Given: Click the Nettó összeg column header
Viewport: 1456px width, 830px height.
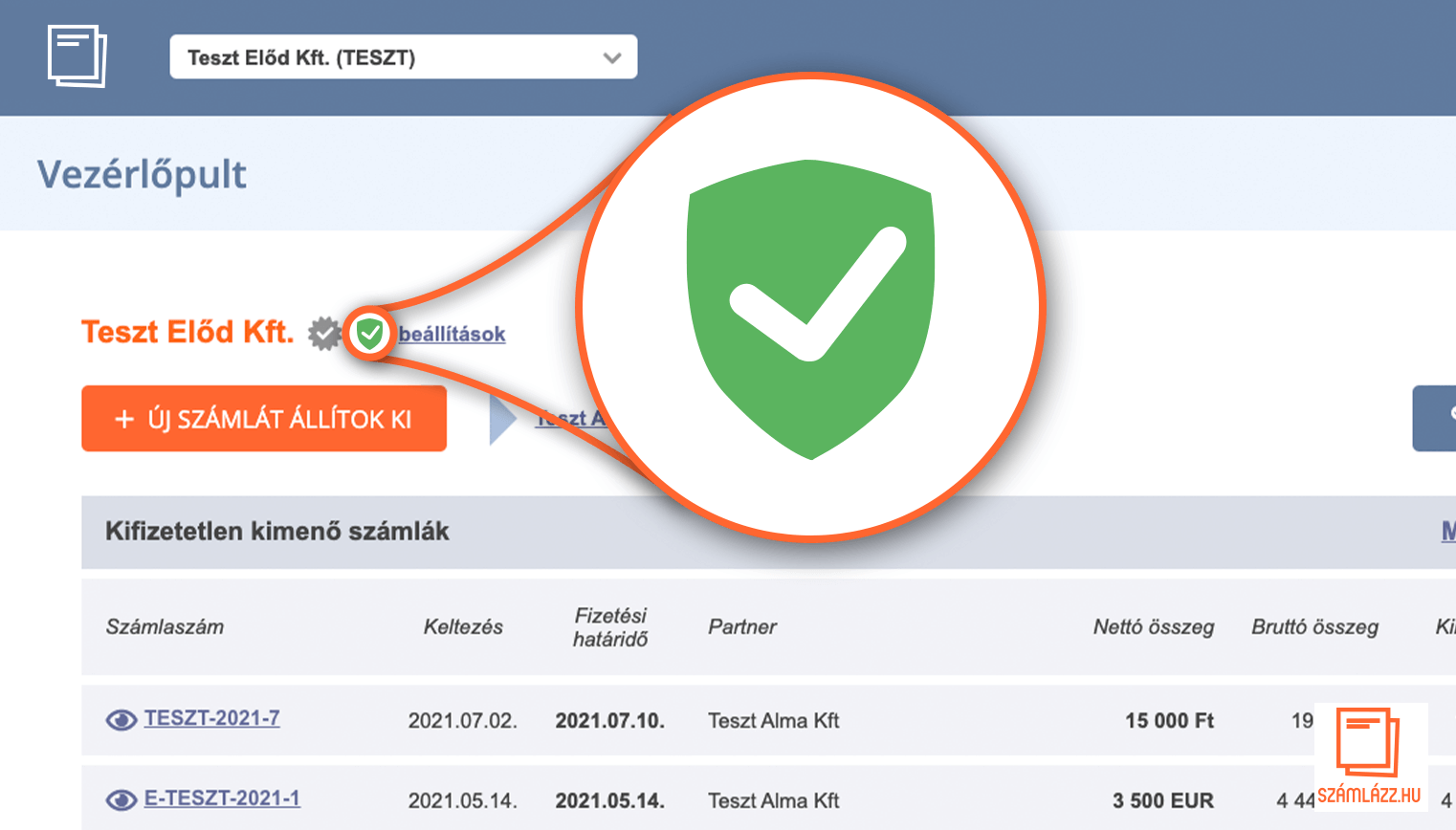Looking at the screenshot, I should (x=1153, y=627).
